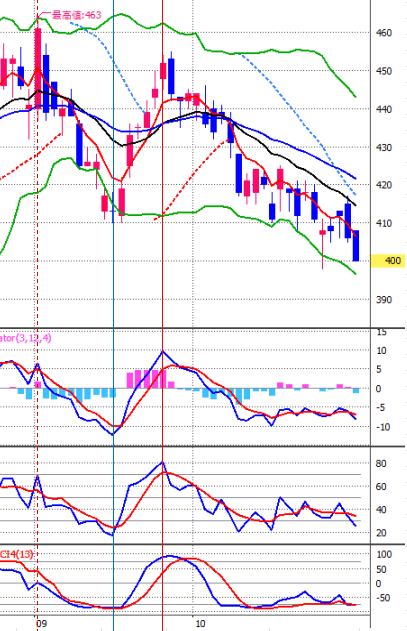This screenshot has height=631, width=407.
Task: Click the last blue candlestick ending at 400
Action: (x=356, y=246)
